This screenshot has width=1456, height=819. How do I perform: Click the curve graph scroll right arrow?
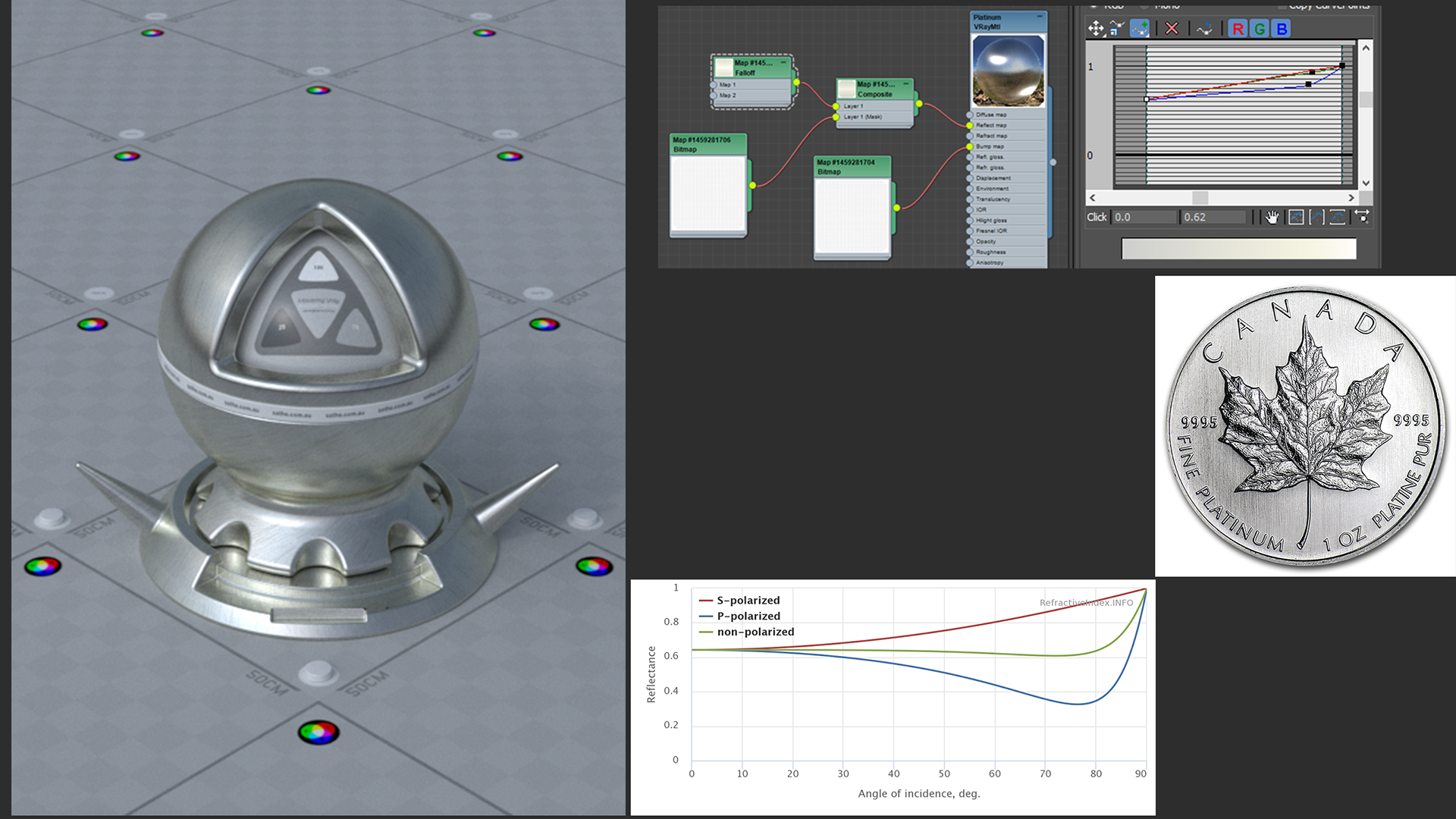[x=1351, y=198]
